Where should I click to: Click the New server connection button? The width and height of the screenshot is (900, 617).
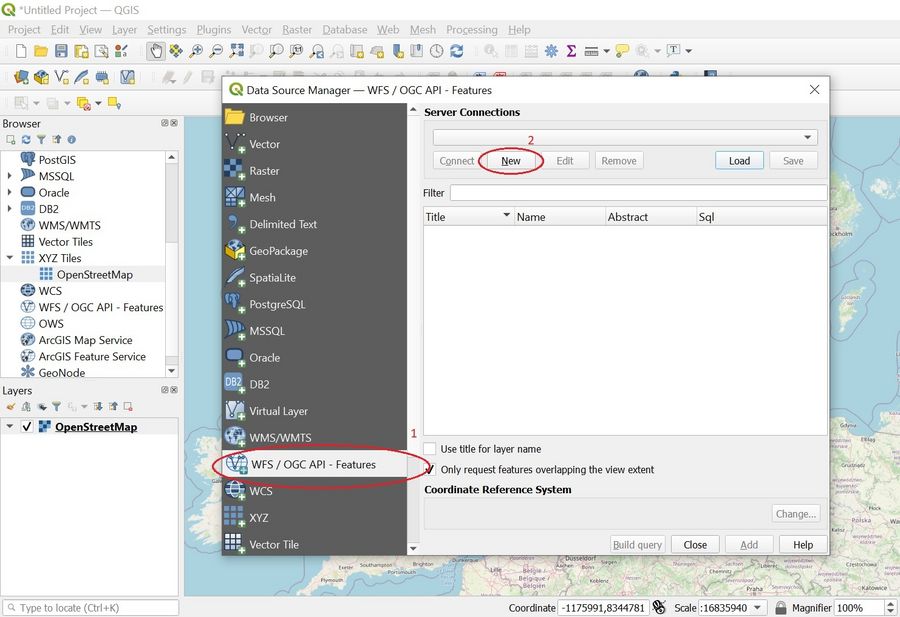click(x=511, y=161)
